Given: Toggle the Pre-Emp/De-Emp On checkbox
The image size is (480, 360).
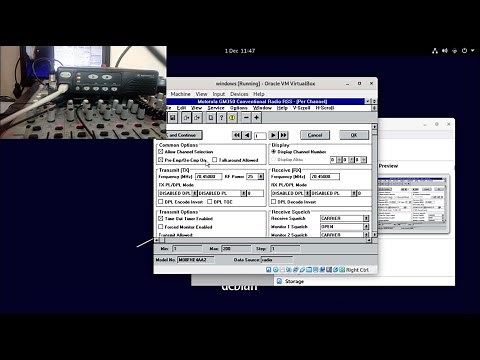Looking at the screenshot, I should pos(161,160).
